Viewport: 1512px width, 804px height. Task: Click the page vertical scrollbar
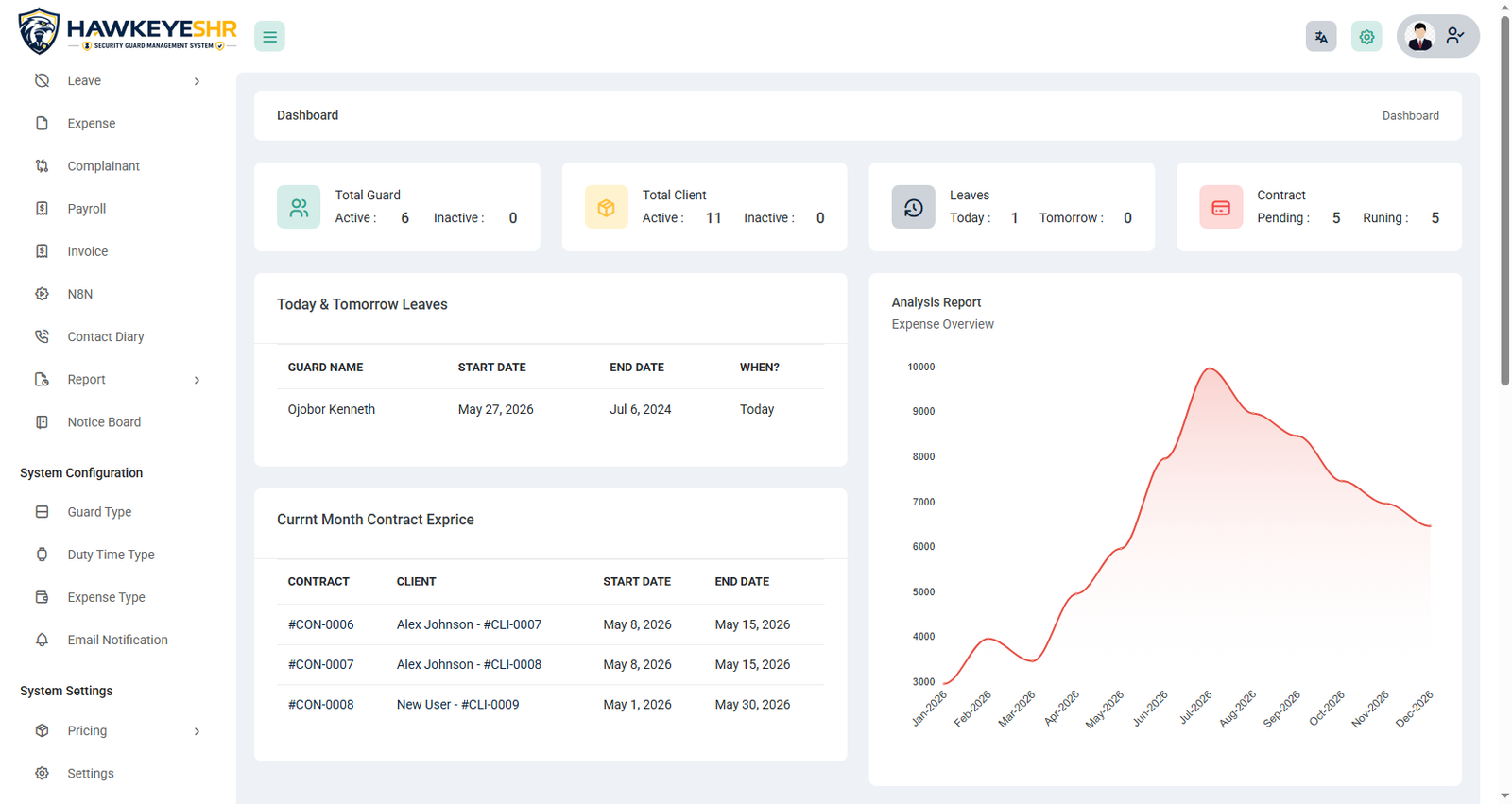pos(1504,198)
